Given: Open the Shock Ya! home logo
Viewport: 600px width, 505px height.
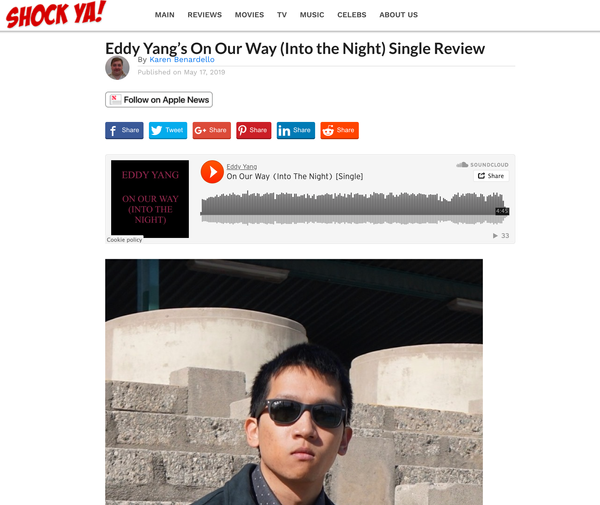Looking at the screenshot, I should 56,15.
